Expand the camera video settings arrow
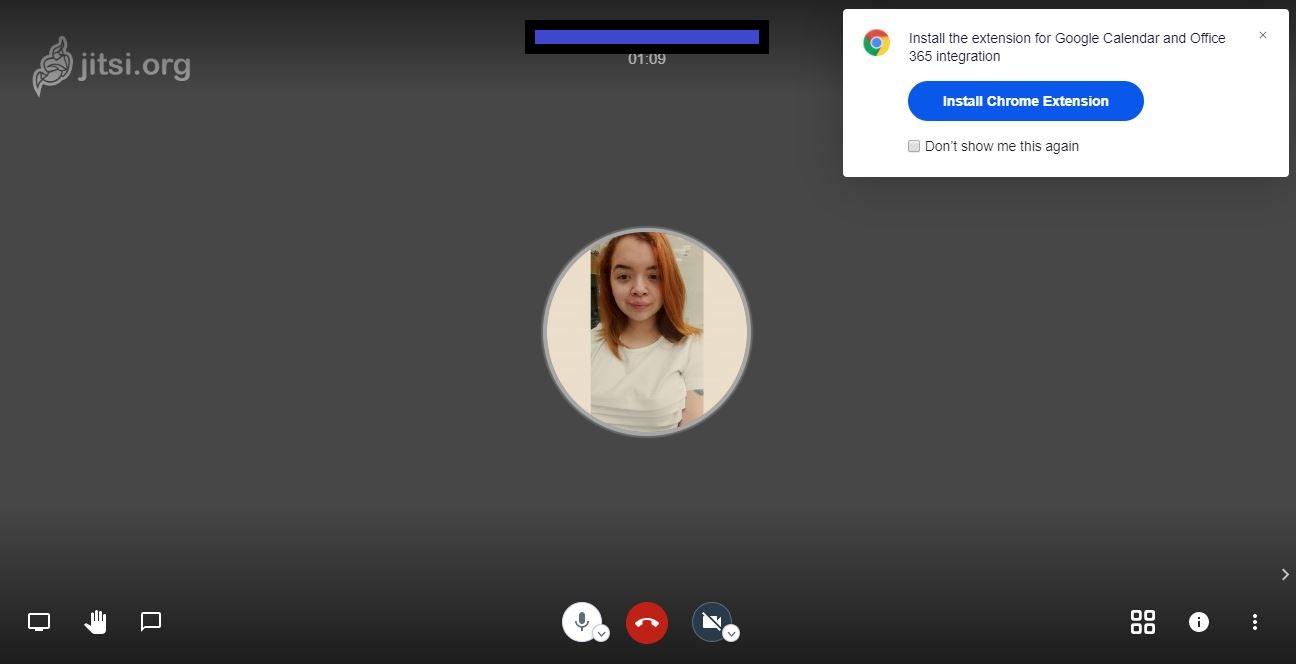Viewport: 1296px width, 664px height. pyautogui.click(x=731, y=633)
